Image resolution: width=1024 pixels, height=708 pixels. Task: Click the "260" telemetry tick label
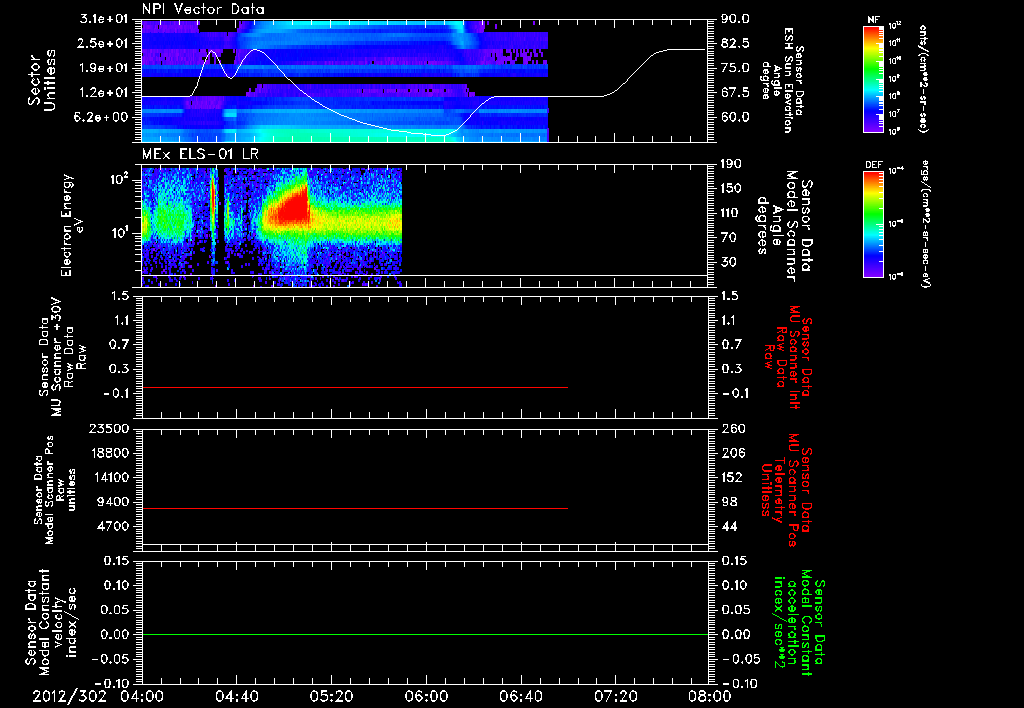pos(731,429)
